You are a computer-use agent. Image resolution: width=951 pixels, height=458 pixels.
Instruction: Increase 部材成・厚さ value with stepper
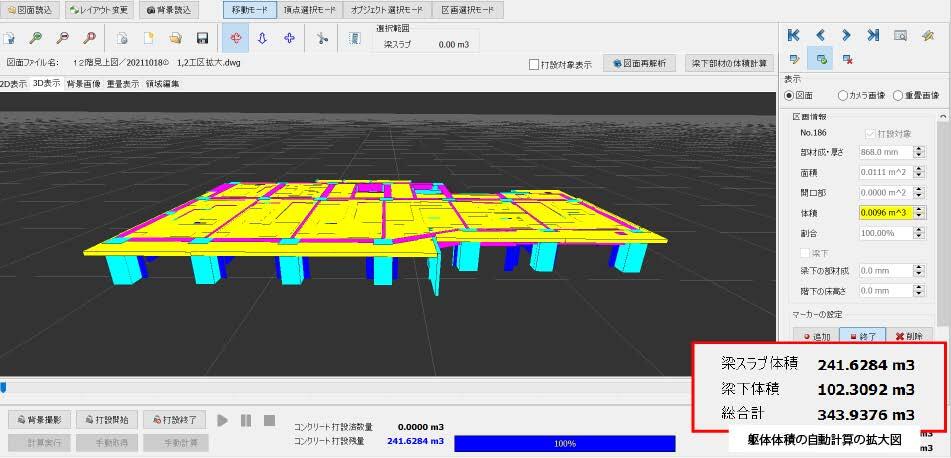pyautogui.click(x=921, y=149)
